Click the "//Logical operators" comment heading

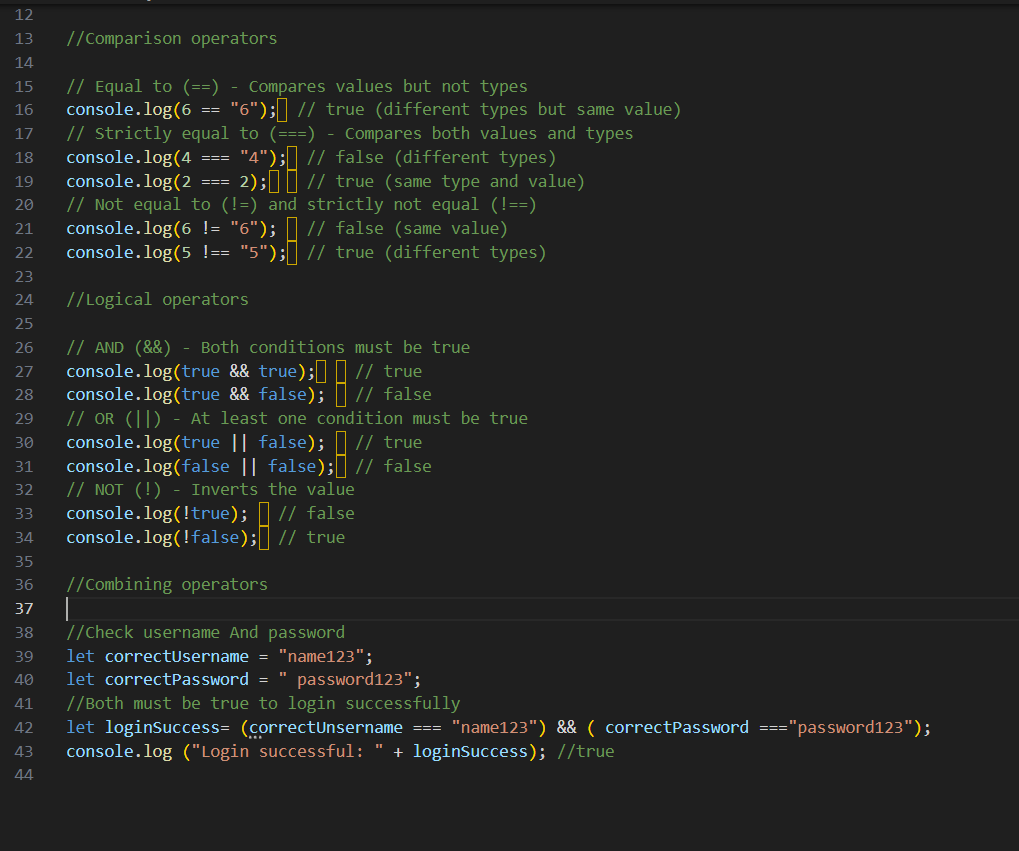[157, 299]
